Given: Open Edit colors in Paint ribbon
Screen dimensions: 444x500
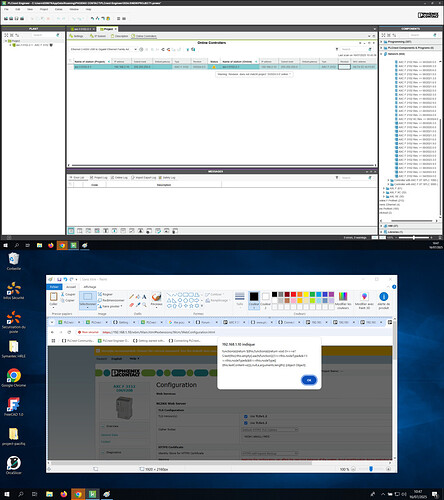Looking at the screenshot, I should [x=343, y=300].
